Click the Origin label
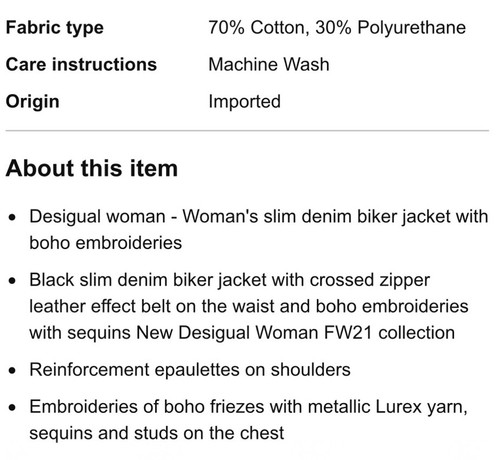This screenshot has width=500, height=460. 32,101
